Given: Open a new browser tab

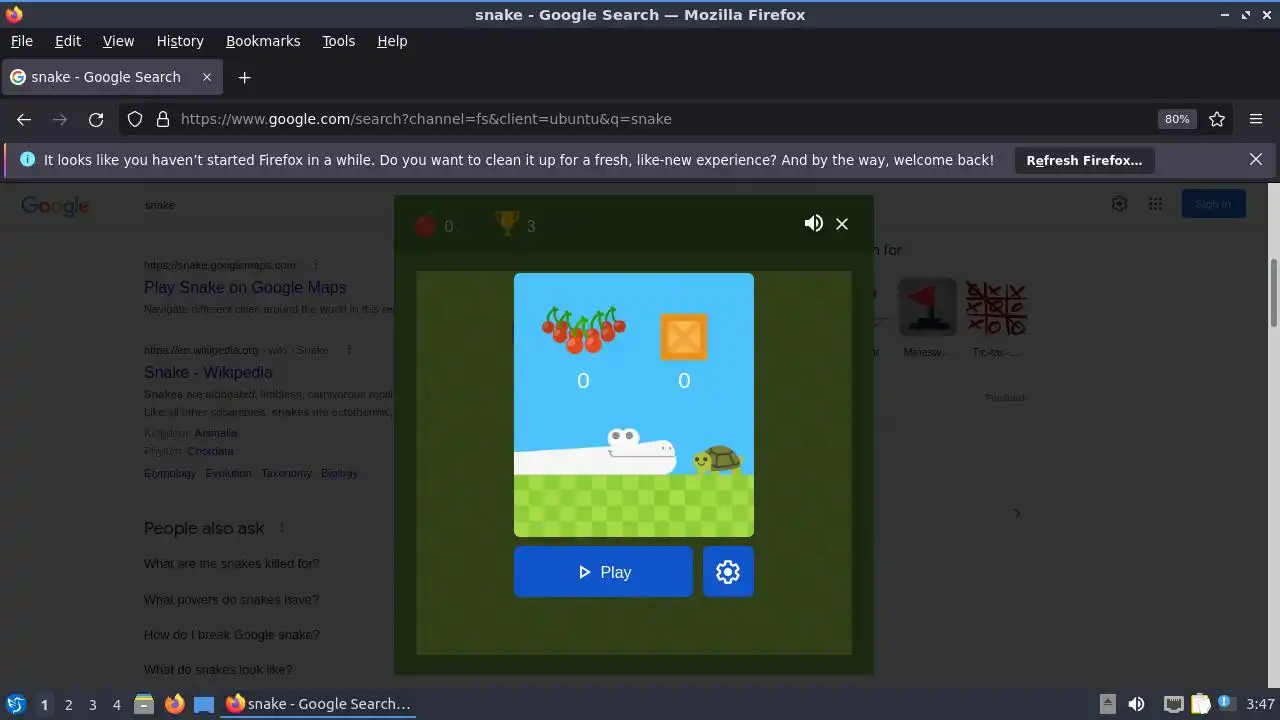Looking at the screenshot, I should coord(244,77).
